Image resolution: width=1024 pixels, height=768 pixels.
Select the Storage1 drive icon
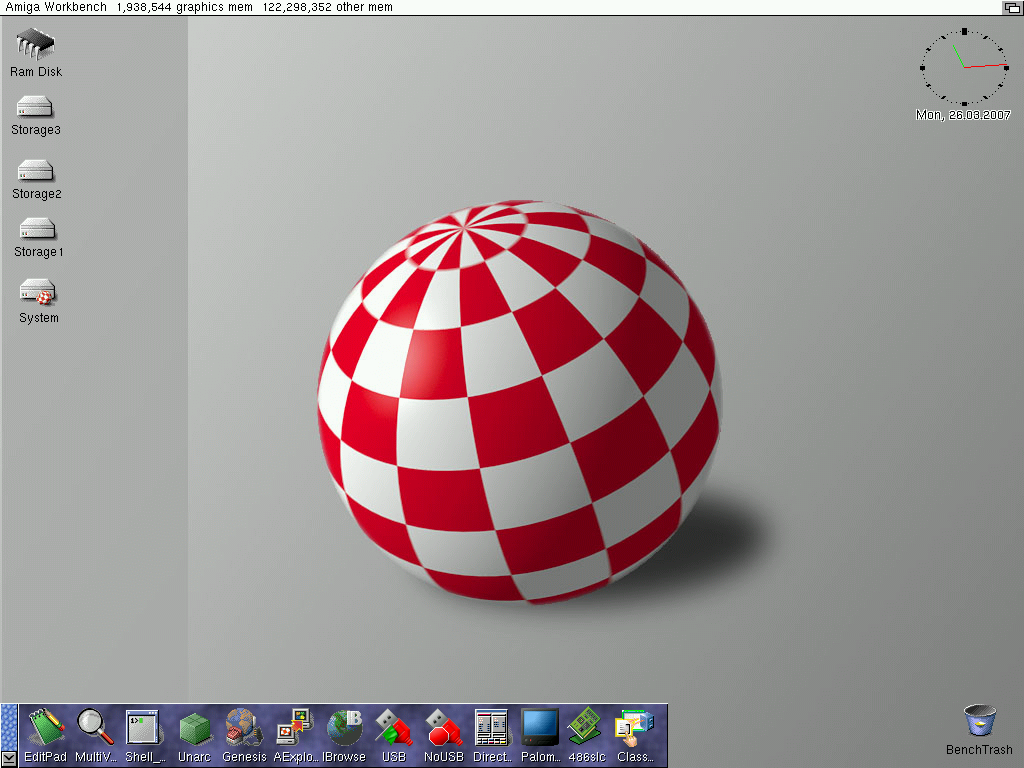coord(38,229)
